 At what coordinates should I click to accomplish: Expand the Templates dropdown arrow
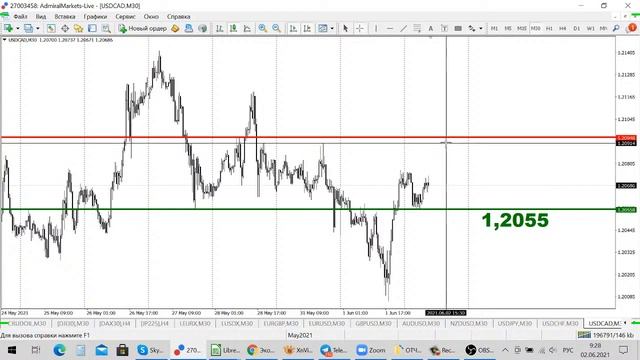(332, 29)
